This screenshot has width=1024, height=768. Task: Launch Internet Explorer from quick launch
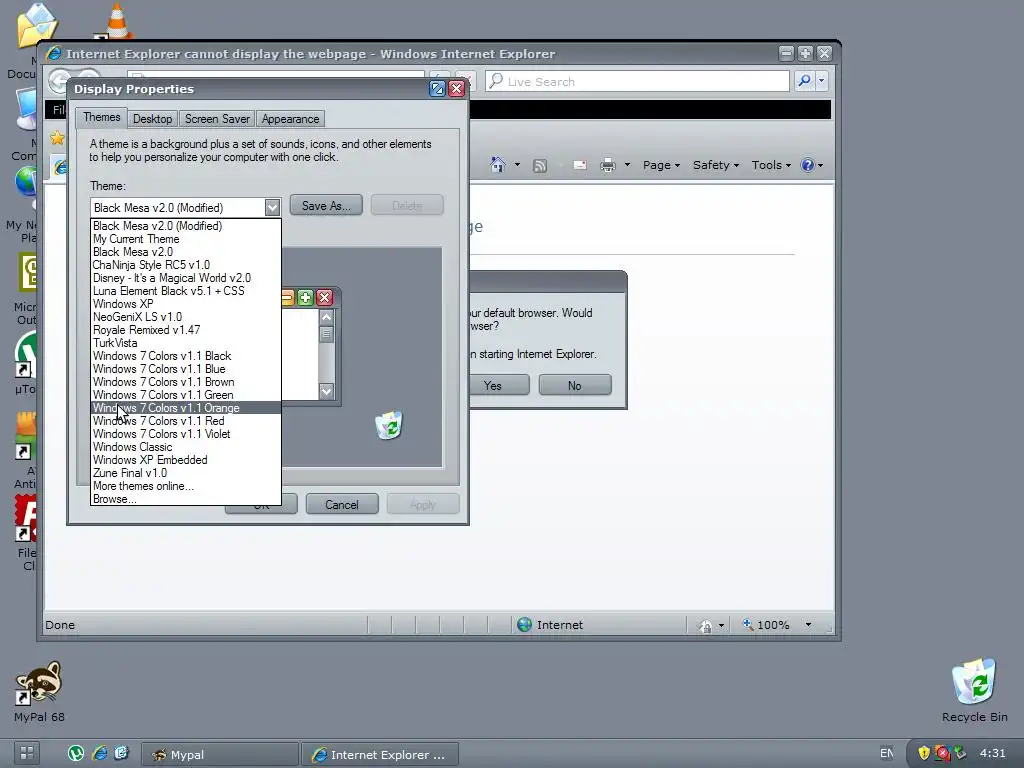[99, 753]
